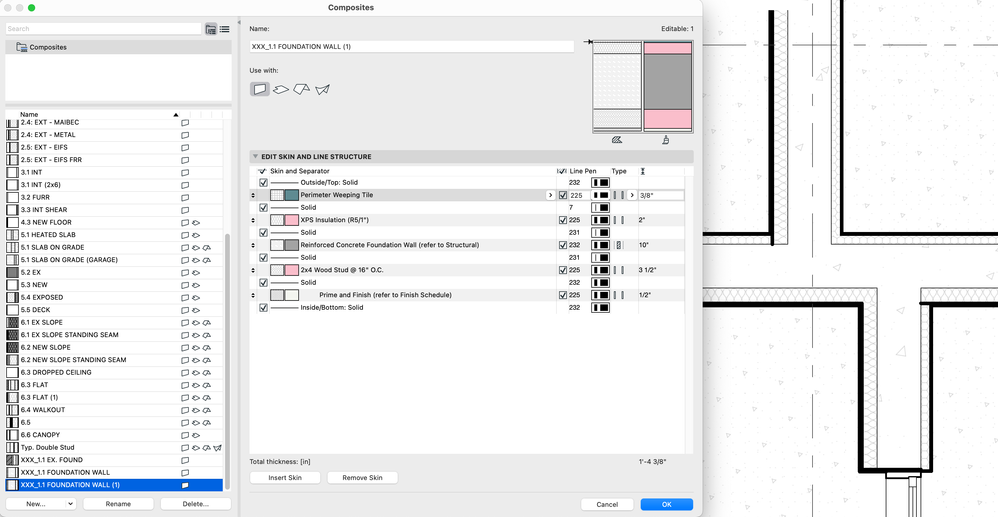
Task: Click pink swatch of 2x4 Wood Stud skin
Action: click(x=292, y=270)
